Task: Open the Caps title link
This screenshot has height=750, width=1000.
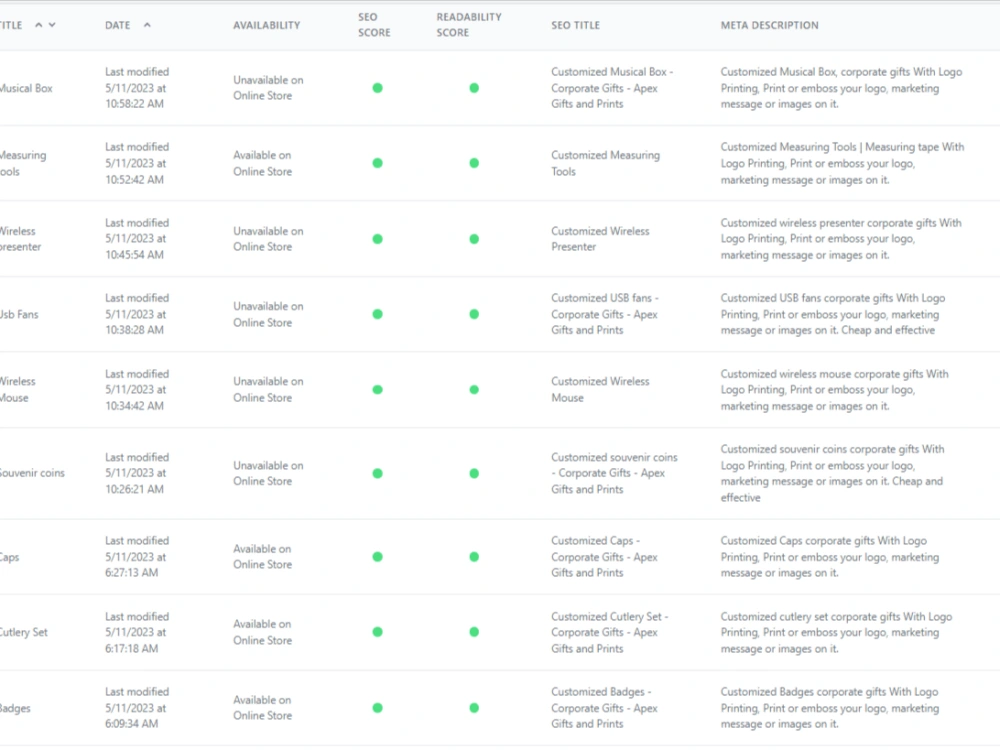Action: (x=10, y=557)
